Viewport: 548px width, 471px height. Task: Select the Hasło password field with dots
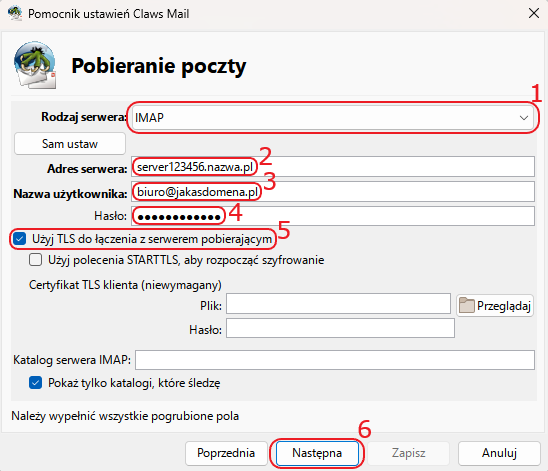point(333,216)
